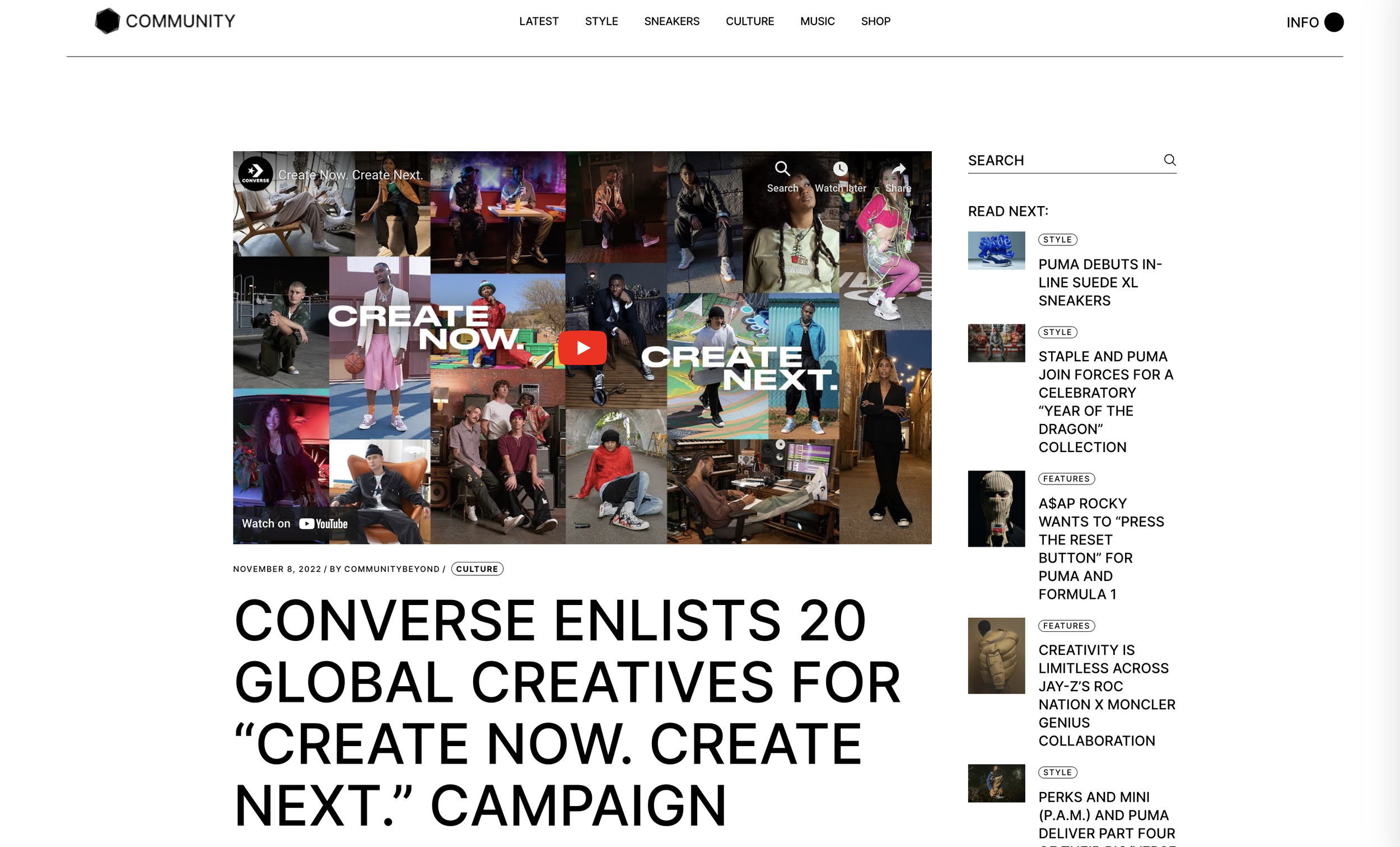Click the search magnifier icon in the sidebar

click(x=1169, y=160)
